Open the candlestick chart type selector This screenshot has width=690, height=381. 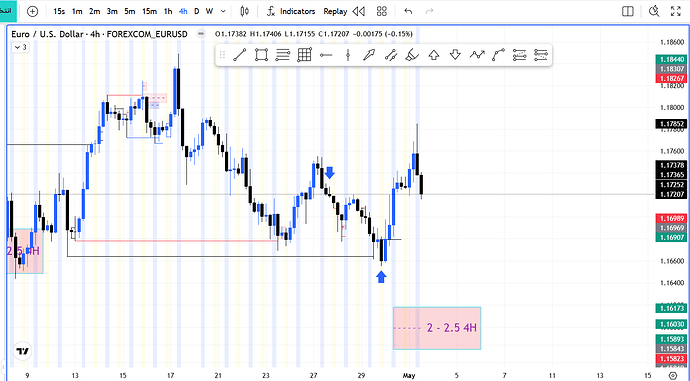245,11
